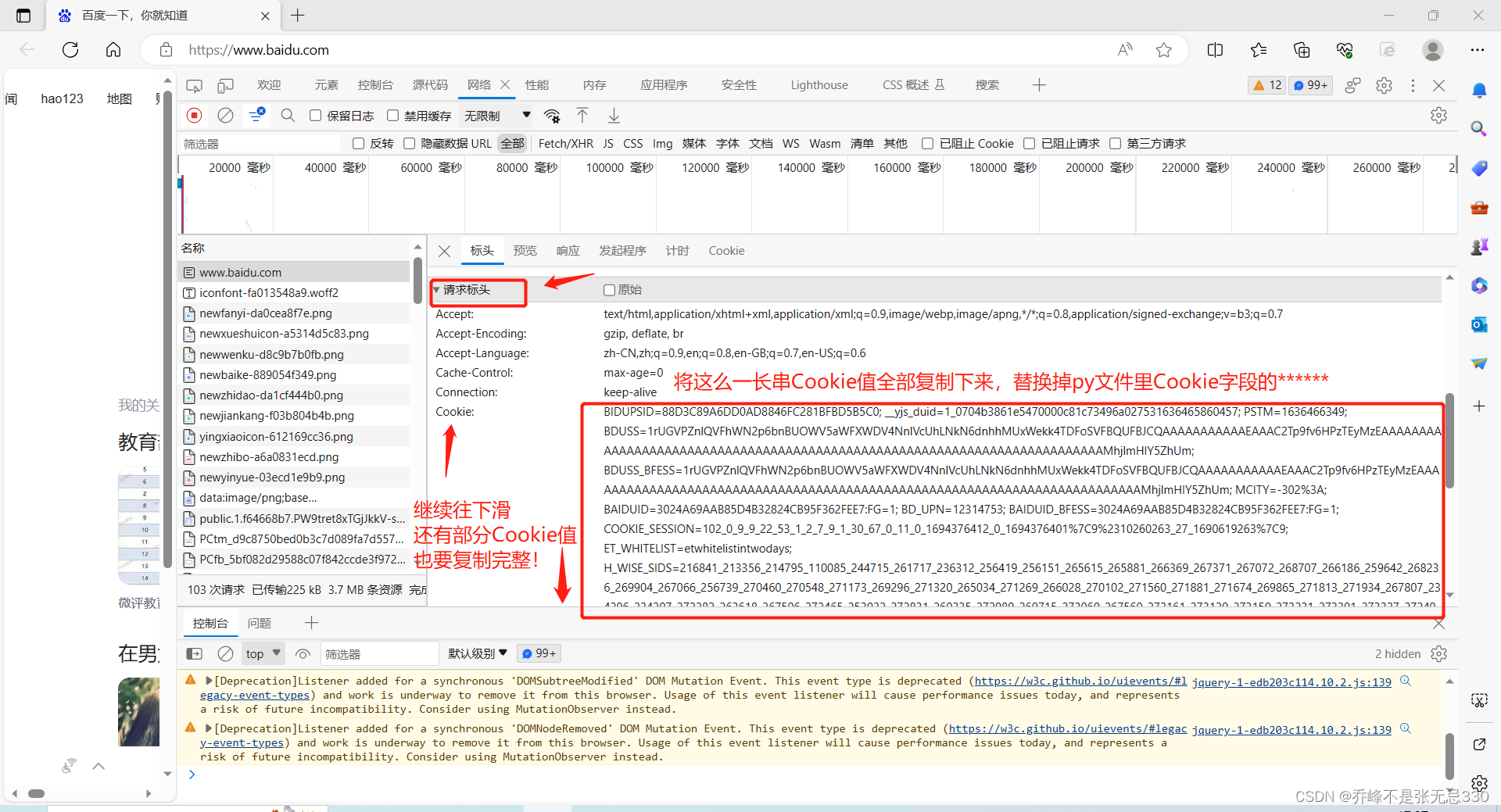Expand first DOMSubtreeModified deprecation warning
Viewport: 1501px width, 812px height.
click(x=209, y=681)
